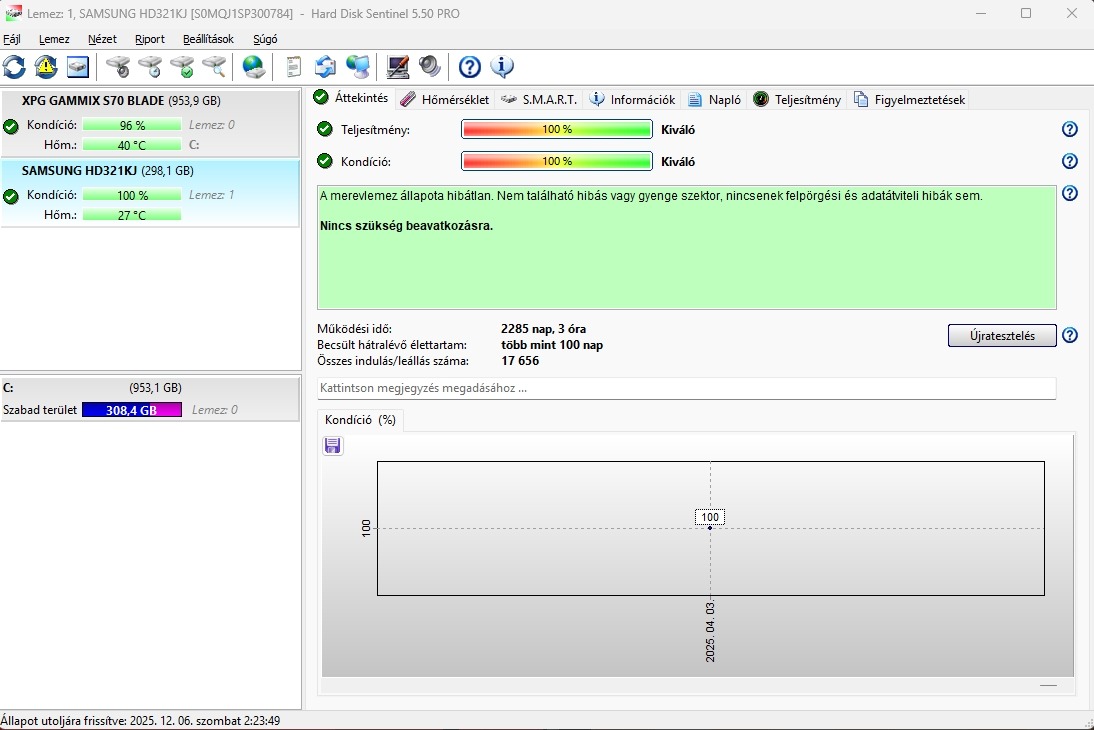This screenshot has width=1094, height=730.
Task: Save the Kondíció graph with floppy icon
Action: click(333, 445)
